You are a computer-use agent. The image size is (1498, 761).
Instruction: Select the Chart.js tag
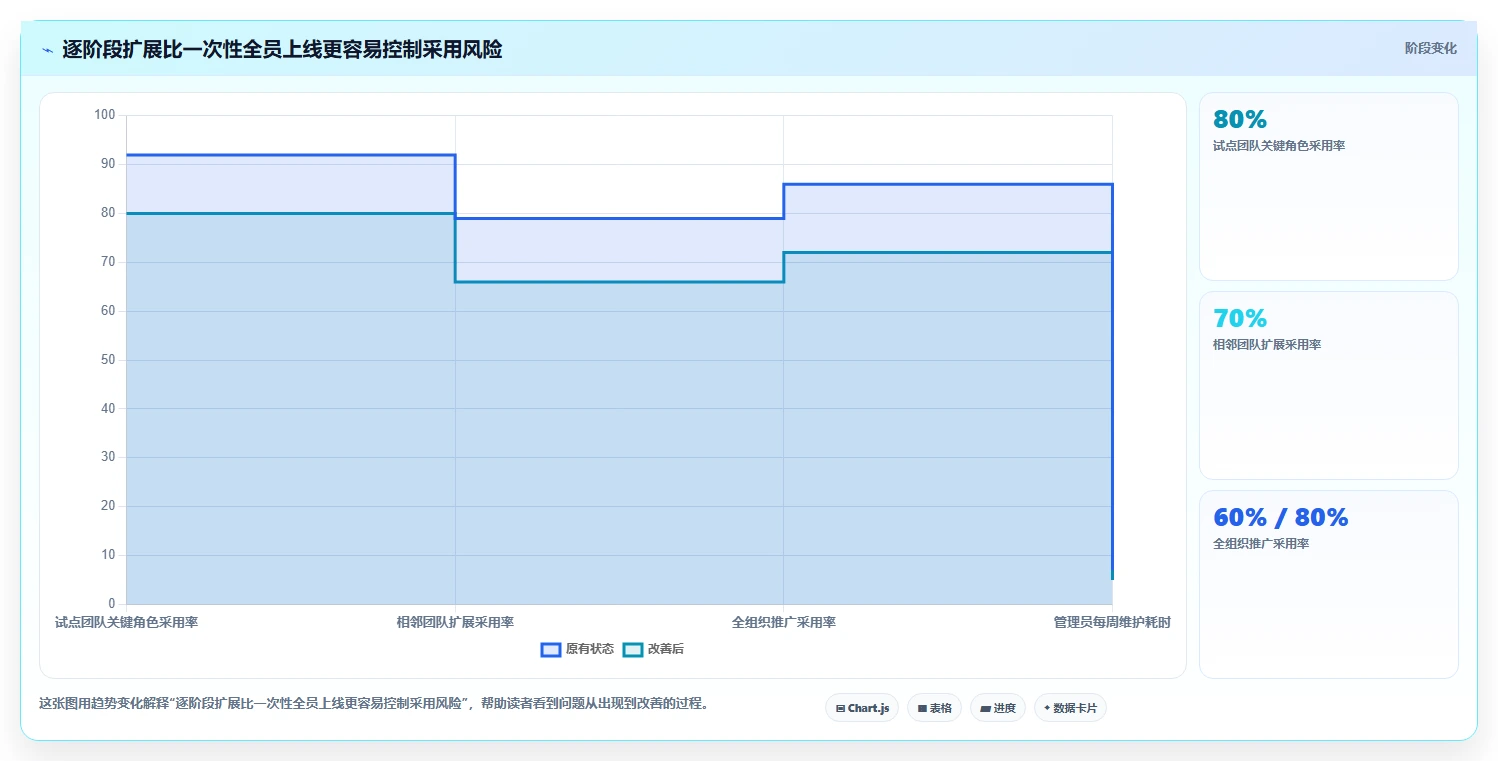(x=862, y=708)
